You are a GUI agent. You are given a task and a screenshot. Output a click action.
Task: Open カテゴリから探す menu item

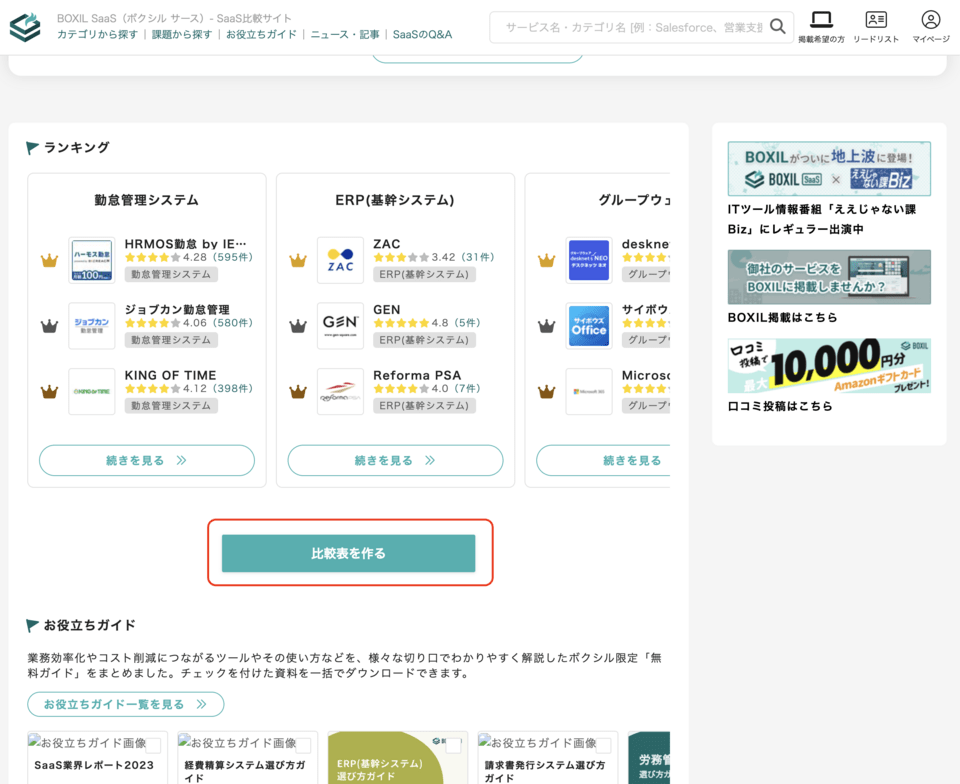[x=98, y=35]
